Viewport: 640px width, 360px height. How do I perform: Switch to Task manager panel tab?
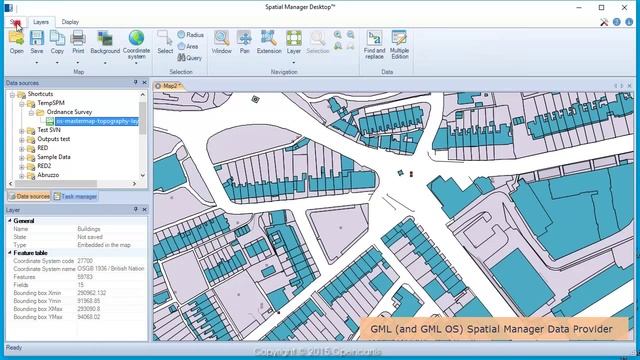point(76,196)
